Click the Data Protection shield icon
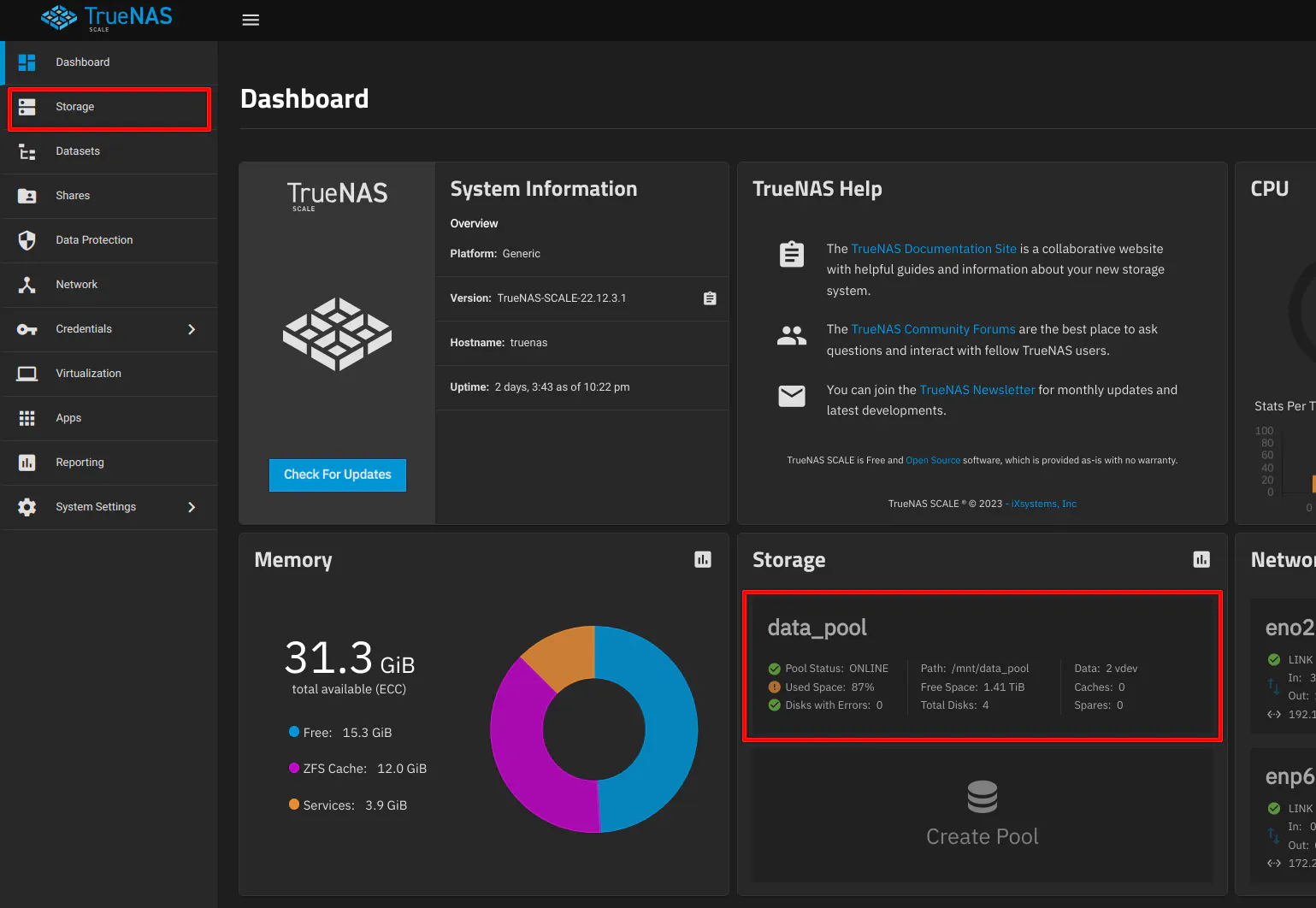 click(27, 240)
